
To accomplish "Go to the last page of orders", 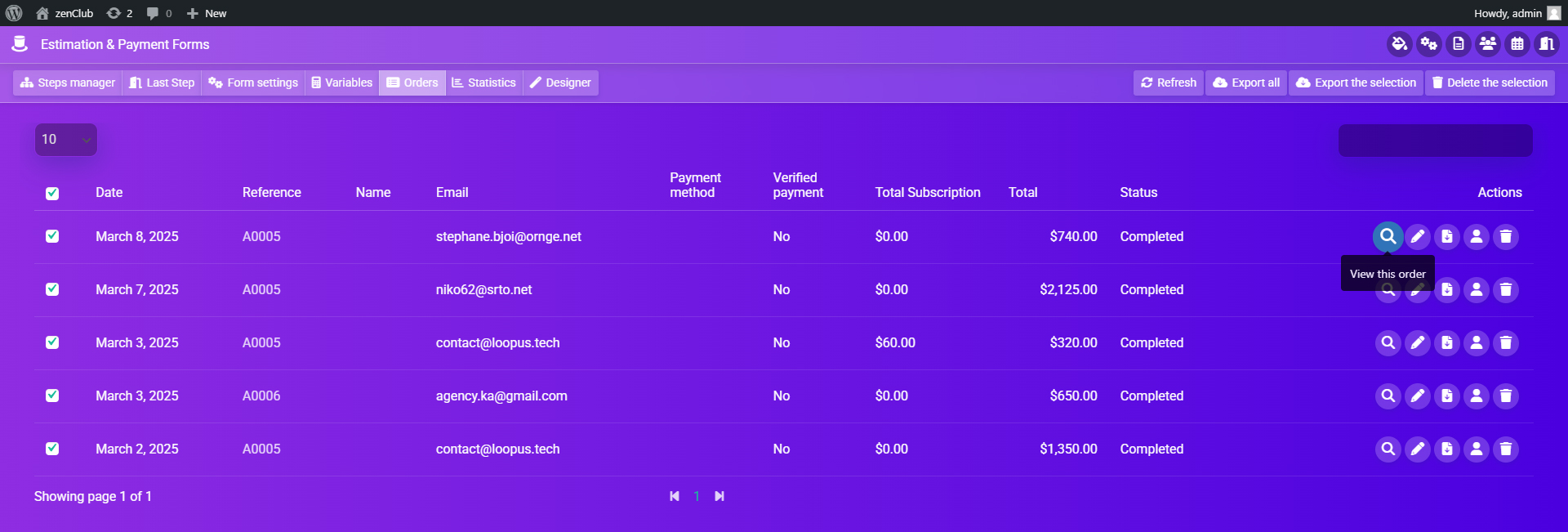I will (719, 496).
